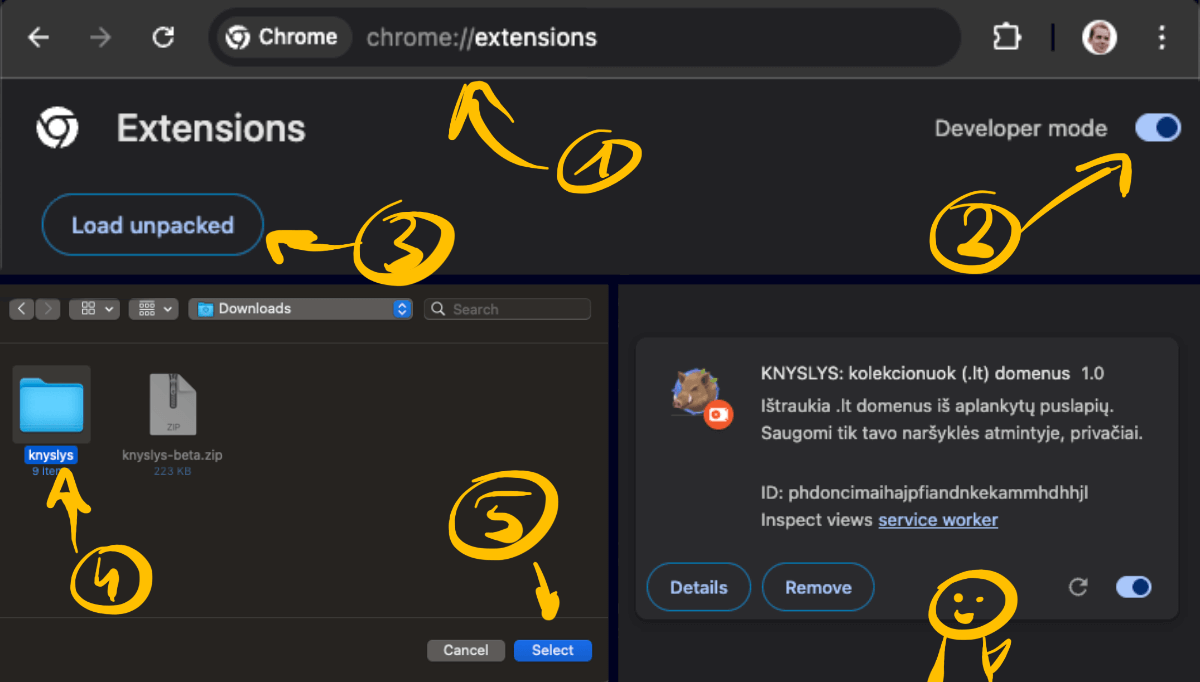Remove the KNYSLYS extension

(x=818, y=587)
